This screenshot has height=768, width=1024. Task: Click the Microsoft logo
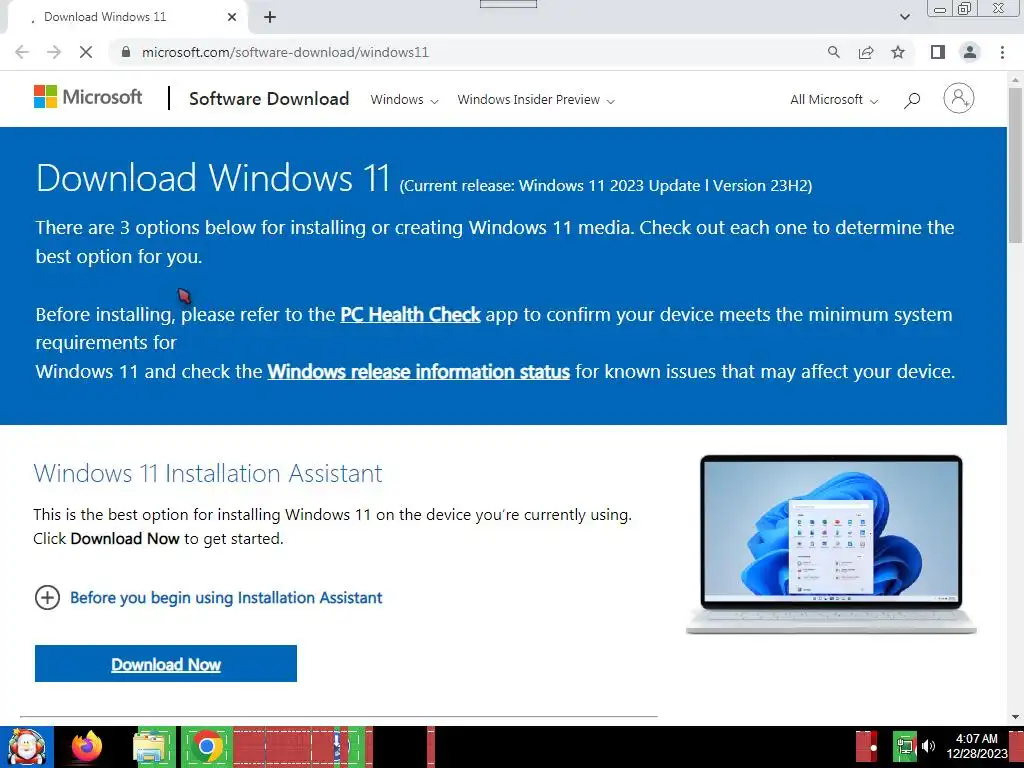click(88, 97)
